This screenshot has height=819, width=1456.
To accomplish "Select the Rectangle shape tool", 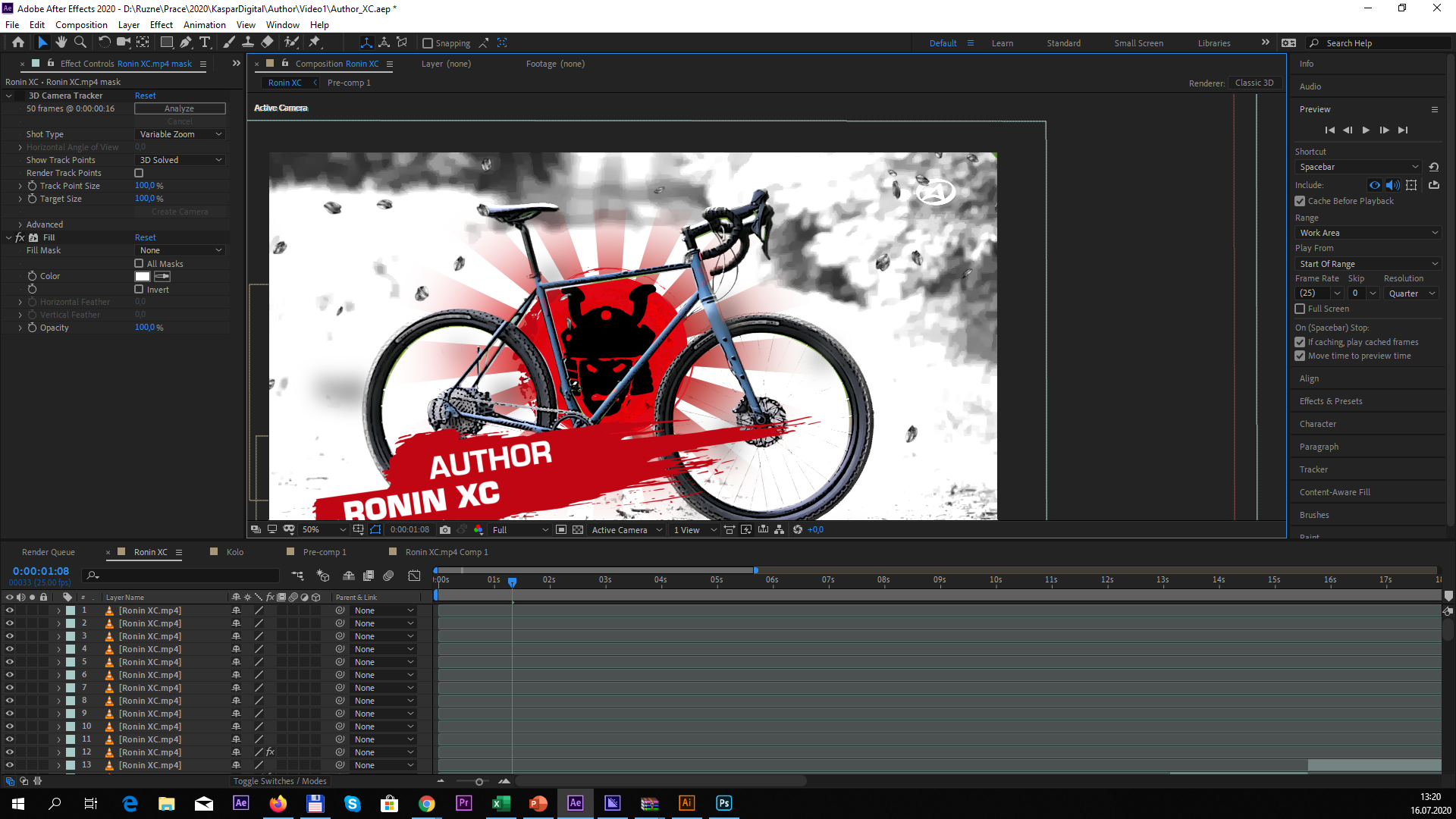I will (x=167, y=43).
